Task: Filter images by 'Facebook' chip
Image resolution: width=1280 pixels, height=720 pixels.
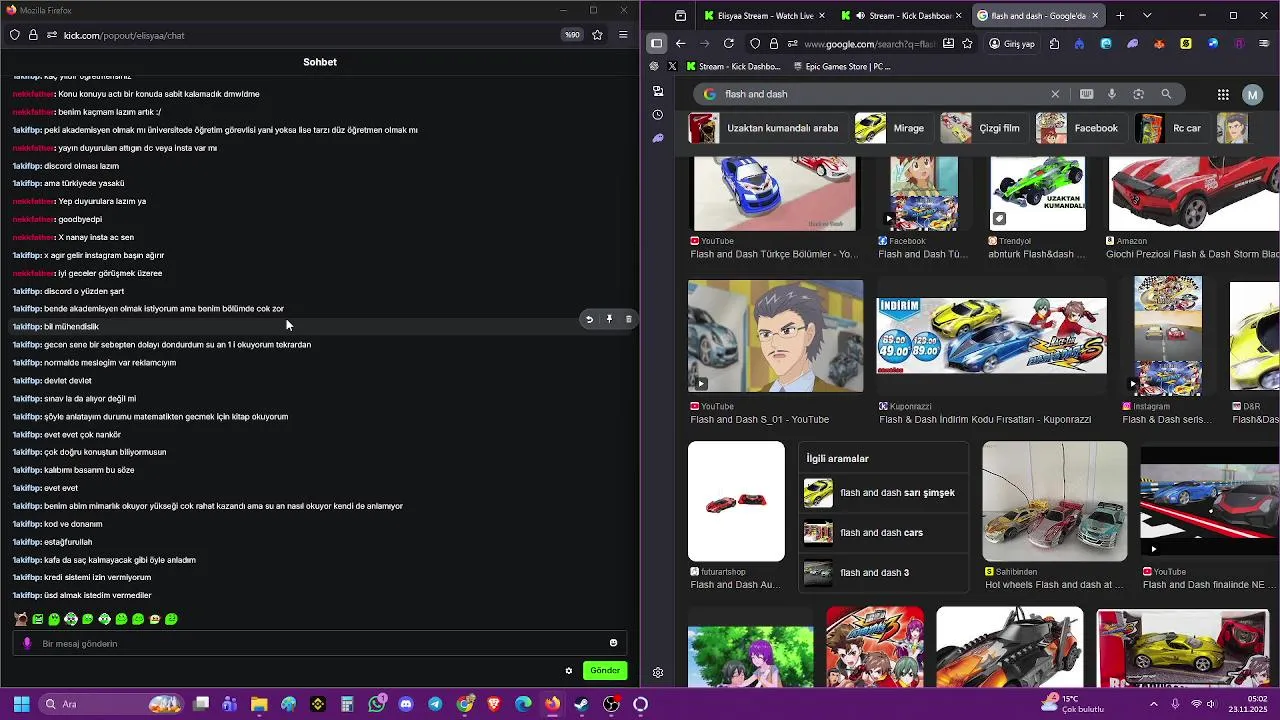Action: [x=1080, y=128]
